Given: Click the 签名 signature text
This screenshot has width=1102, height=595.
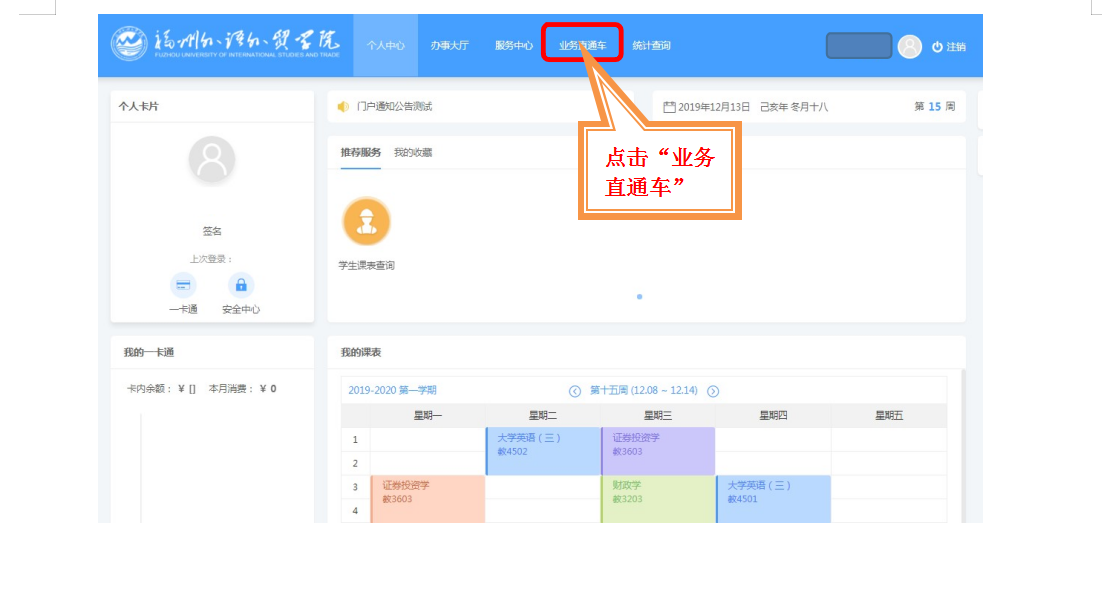Looking at the screenshot, I should (x=212, y=231).
